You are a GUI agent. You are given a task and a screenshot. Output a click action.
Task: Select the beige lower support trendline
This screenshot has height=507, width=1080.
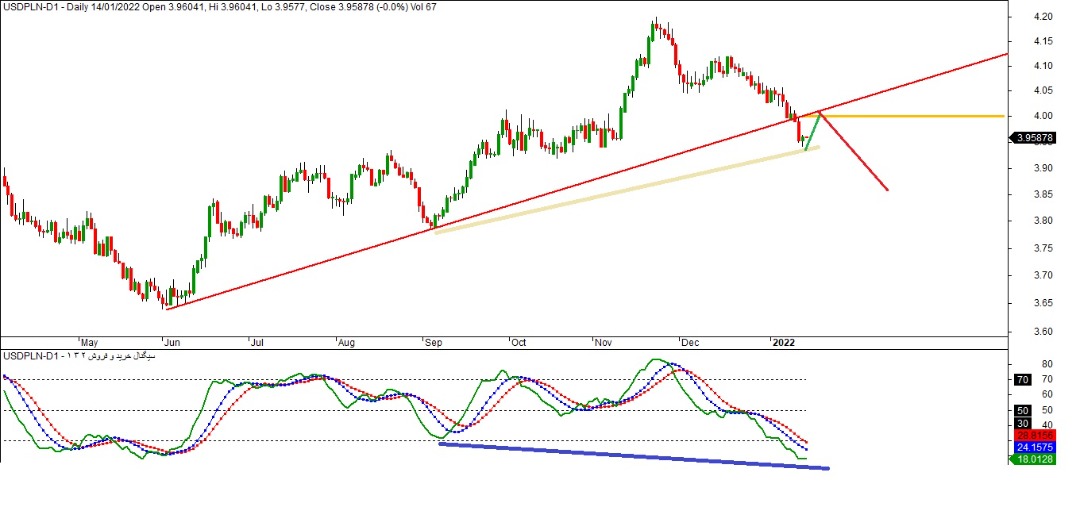(627, 190)
